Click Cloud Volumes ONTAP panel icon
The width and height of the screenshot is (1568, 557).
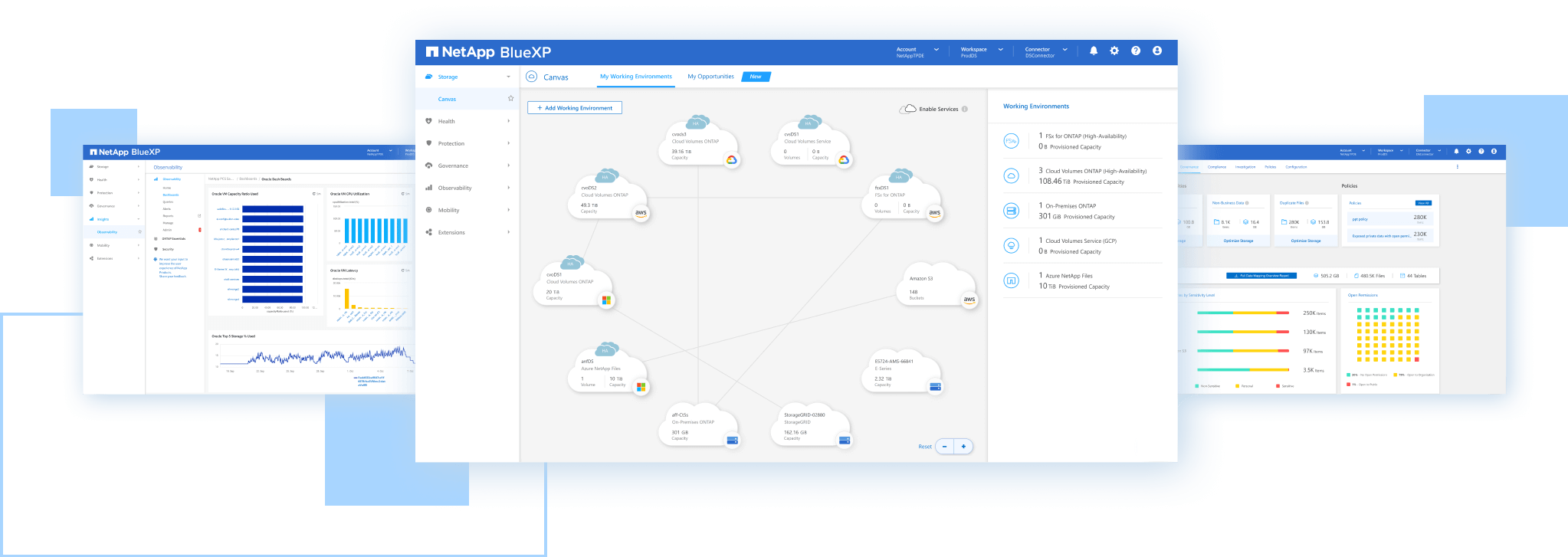pos(1011,175)
